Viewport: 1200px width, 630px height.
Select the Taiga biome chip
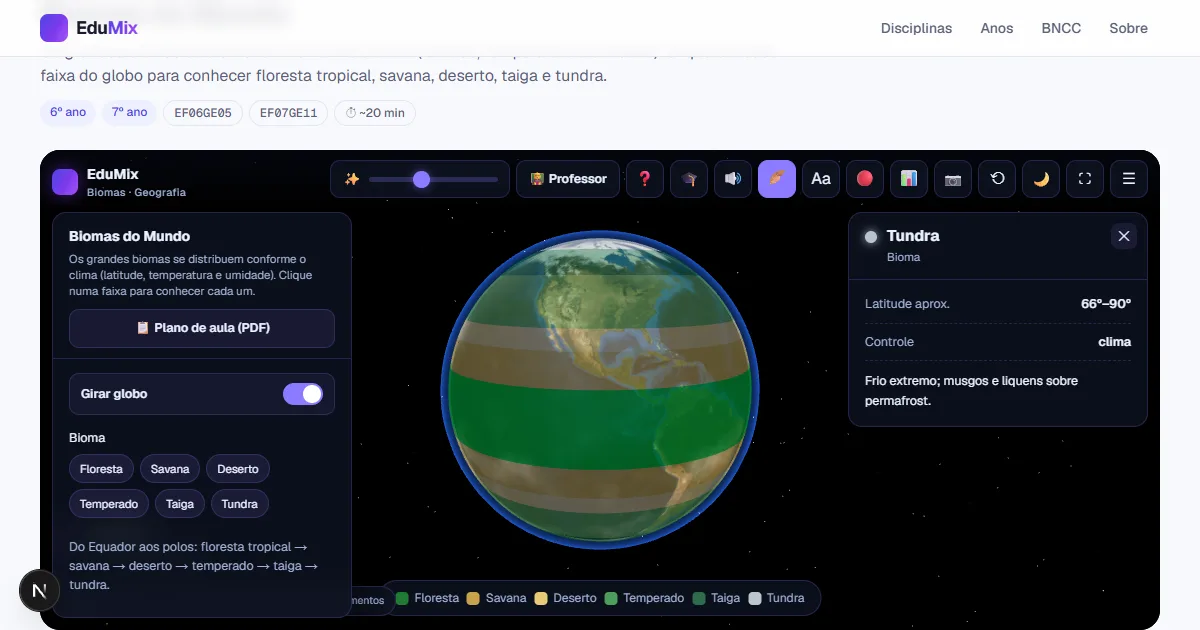(x=180, y=504)
